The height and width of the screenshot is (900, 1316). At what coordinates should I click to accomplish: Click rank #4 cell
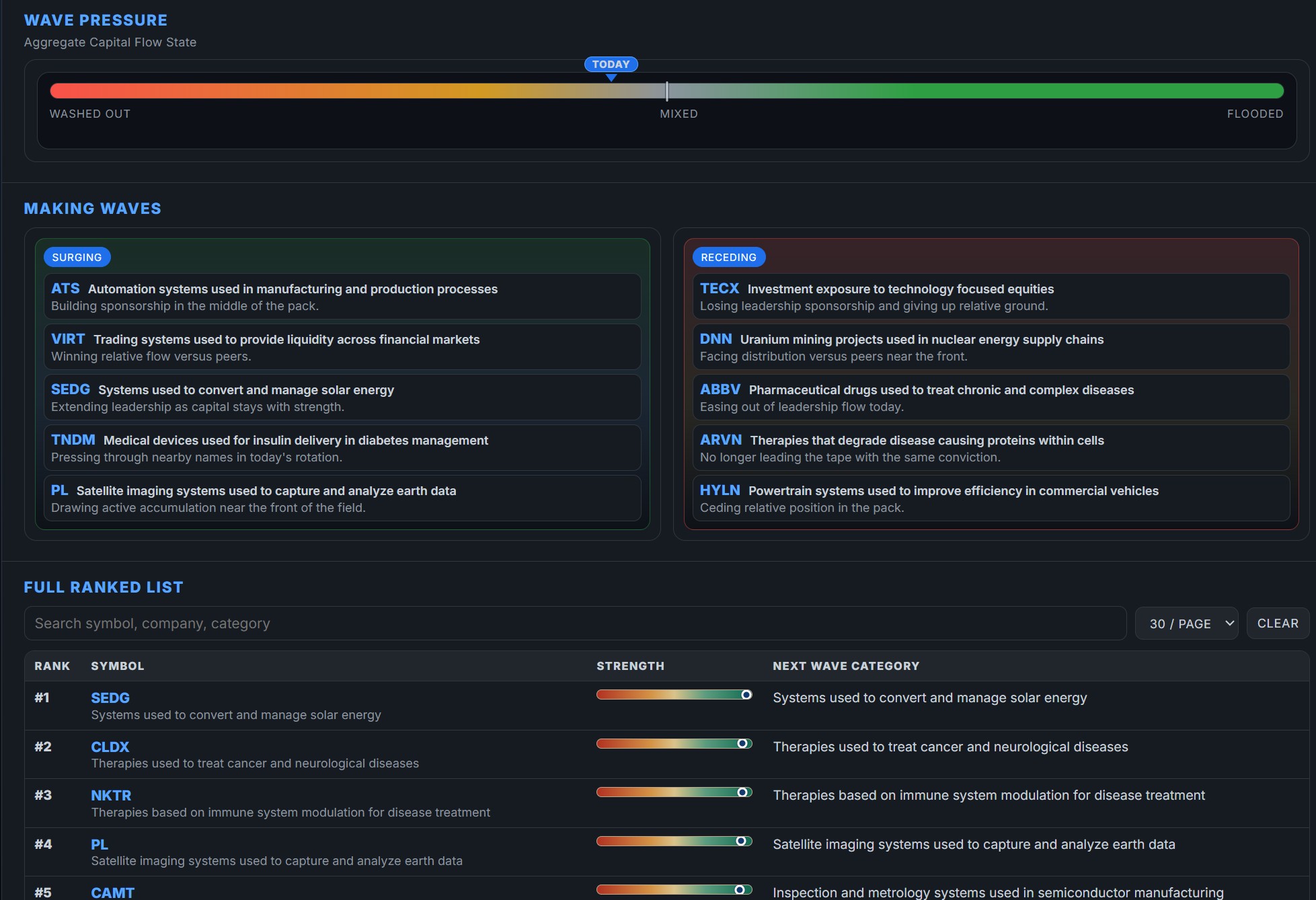42,845
